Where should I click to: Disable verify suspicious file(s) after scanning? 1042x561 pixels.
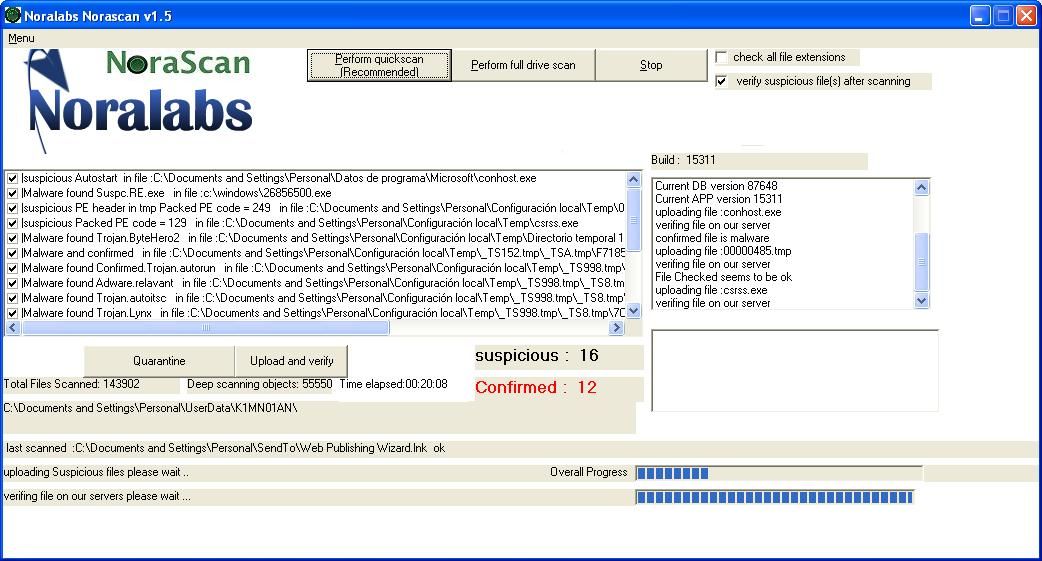(x=721, y=81)
